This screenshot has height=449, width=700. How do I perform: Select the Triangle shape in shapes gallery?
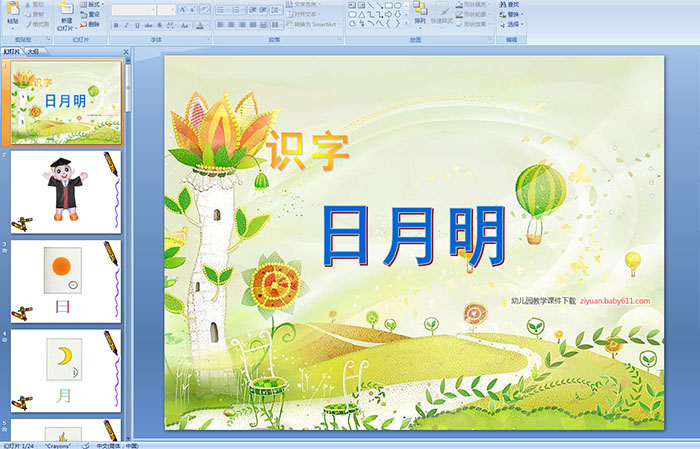point(362,14)
